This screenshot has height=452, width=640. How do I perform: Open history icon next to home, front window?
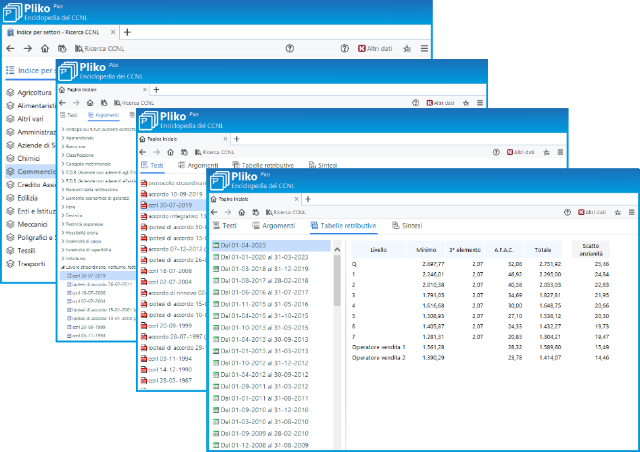(x=256, y=212)
